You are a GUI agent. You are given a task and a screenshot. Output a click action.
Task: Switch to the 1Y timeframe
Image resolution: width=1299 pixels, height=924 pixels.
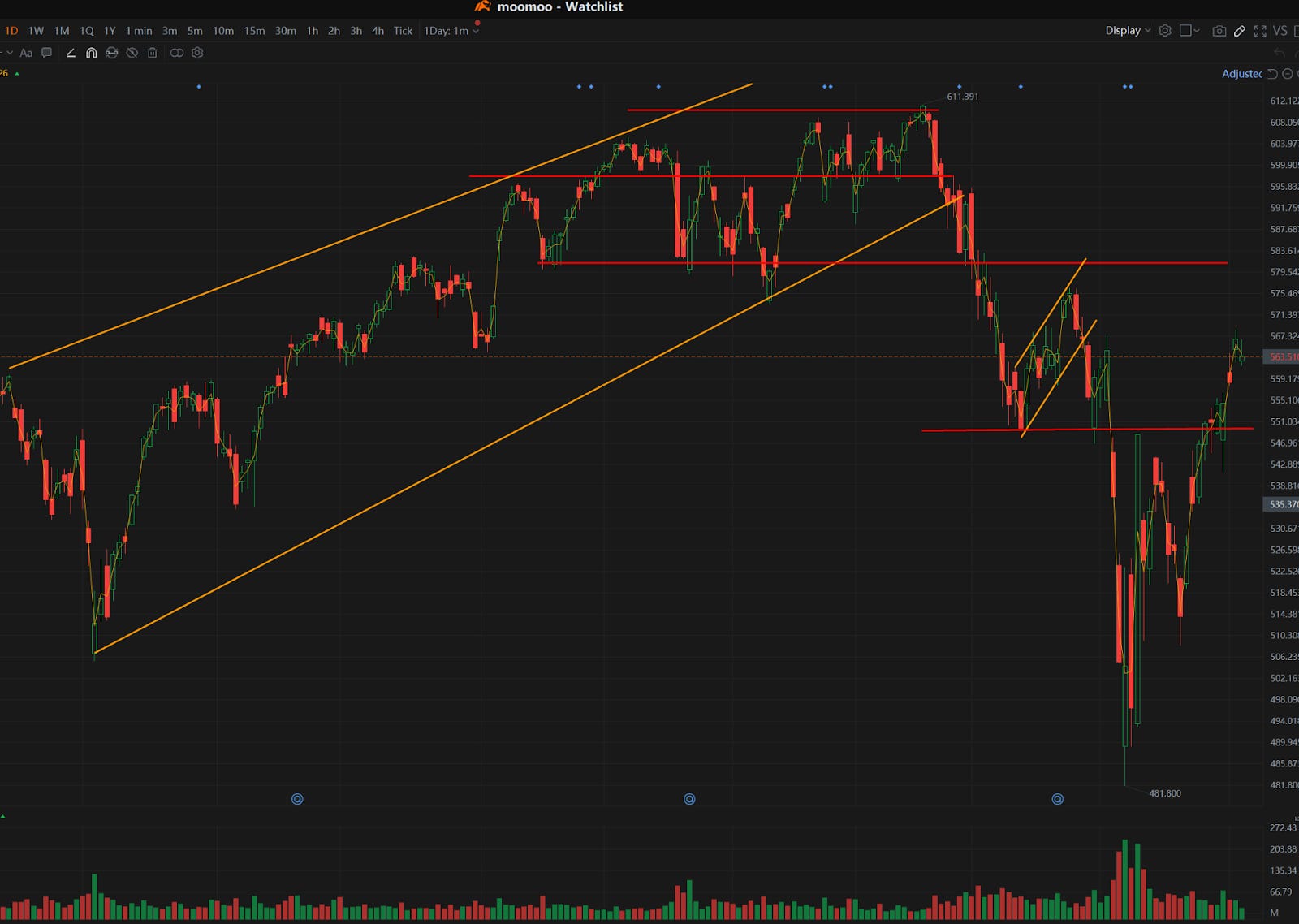110,31
